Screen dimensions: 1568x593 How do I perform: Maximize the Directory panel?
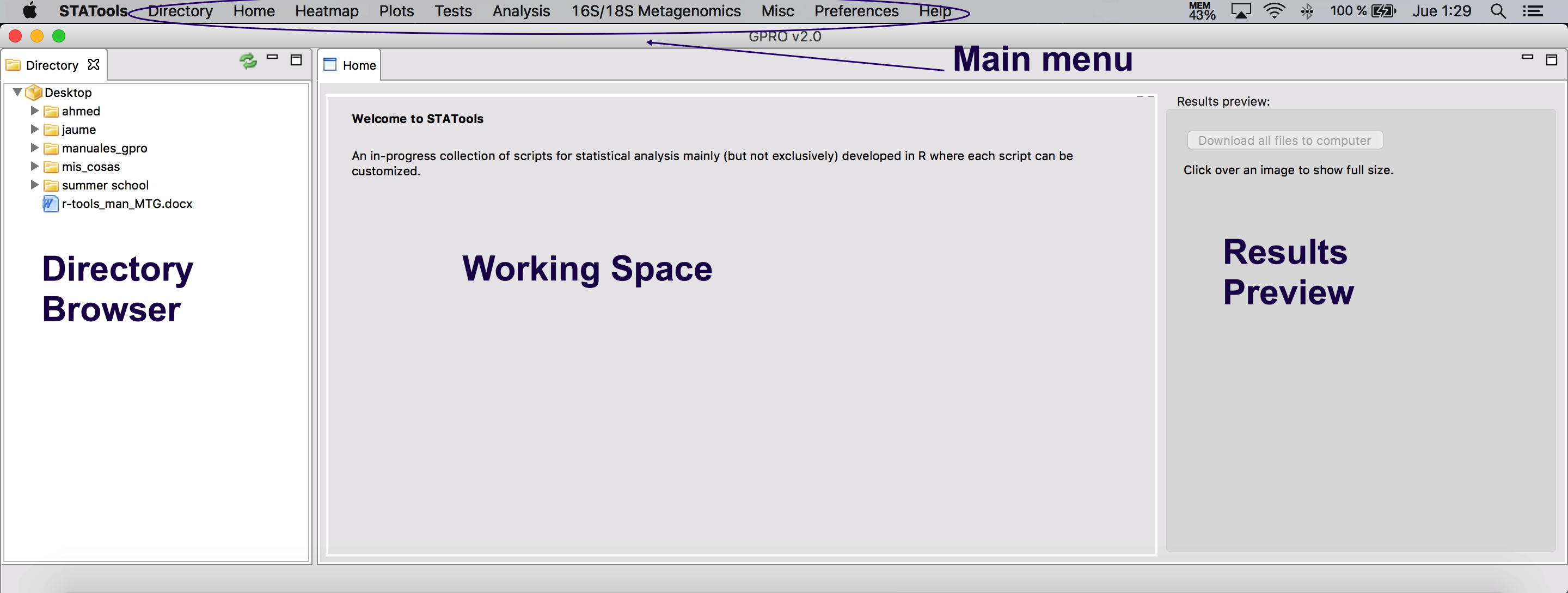coord(296,60)
